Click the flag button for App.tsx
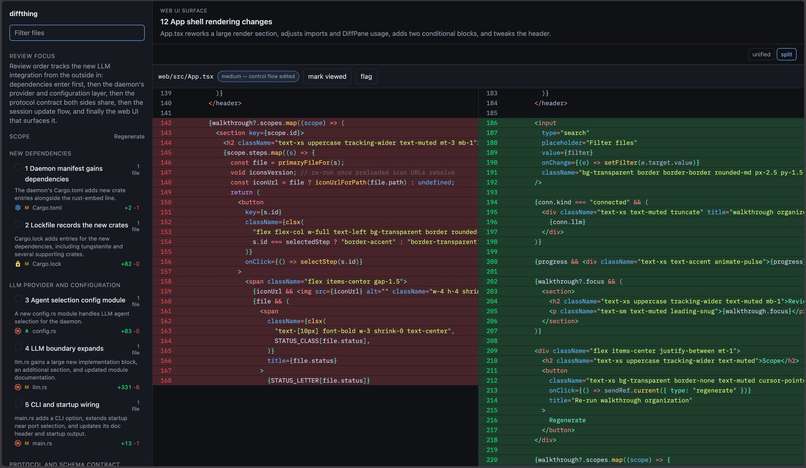This screenshot has width=806, height=468. [x=366, y=77]
